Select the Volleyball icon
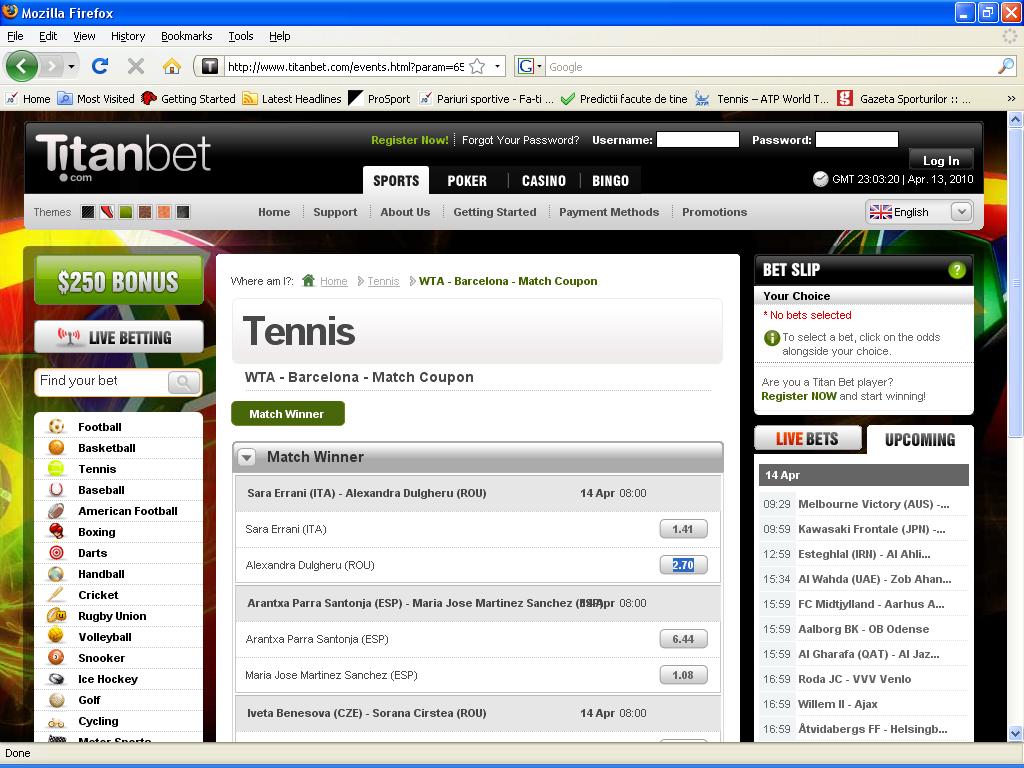1024x768 pixels. click(57, 636)
